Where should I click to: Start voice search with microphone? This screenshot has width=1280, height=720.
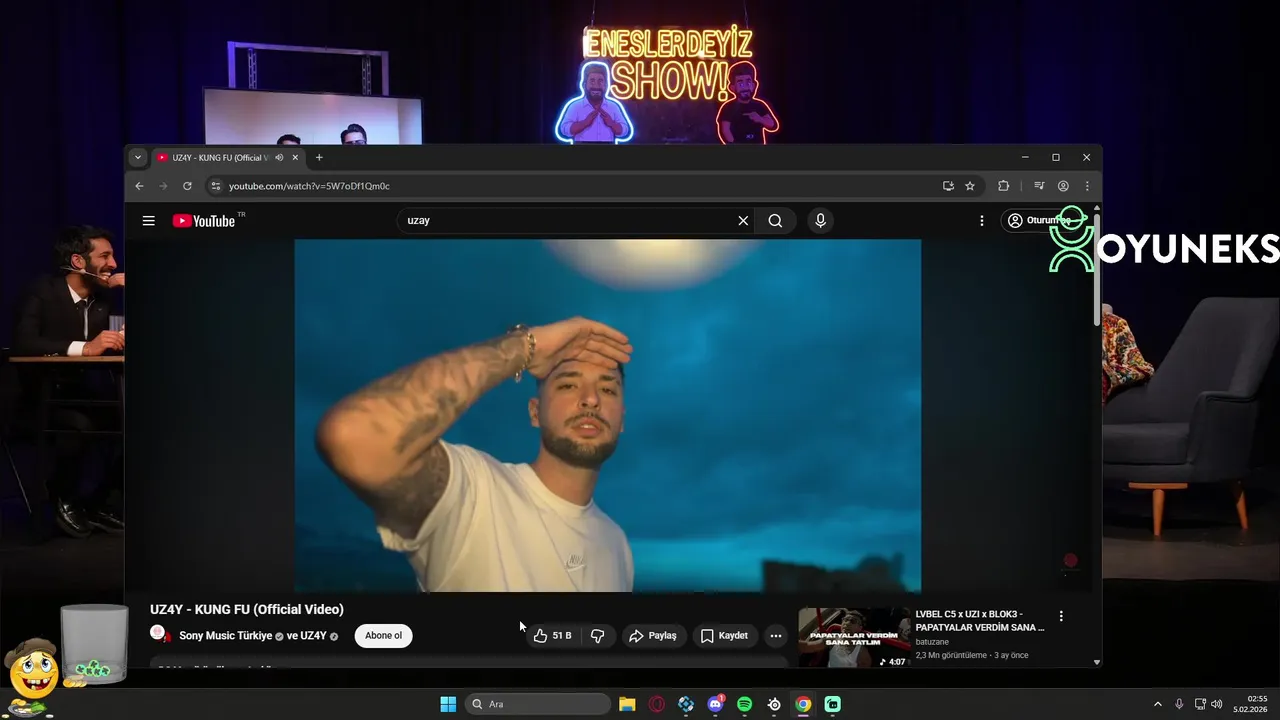point(820,221)
